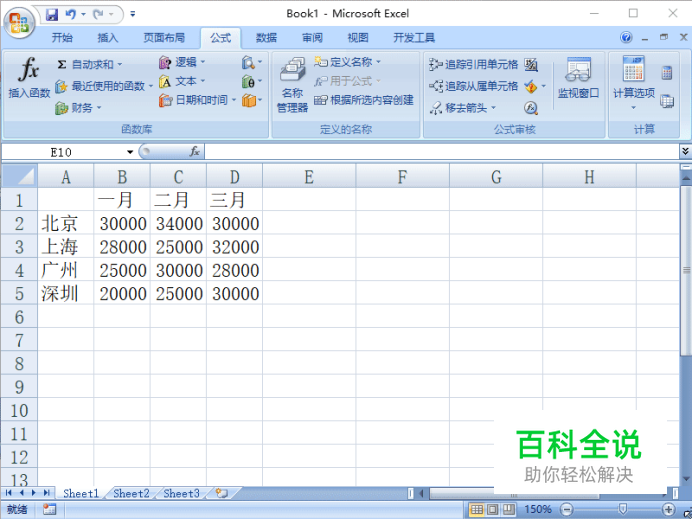The image size is (692, 519).
Task: Undo the last action
Action: [70, 15]
